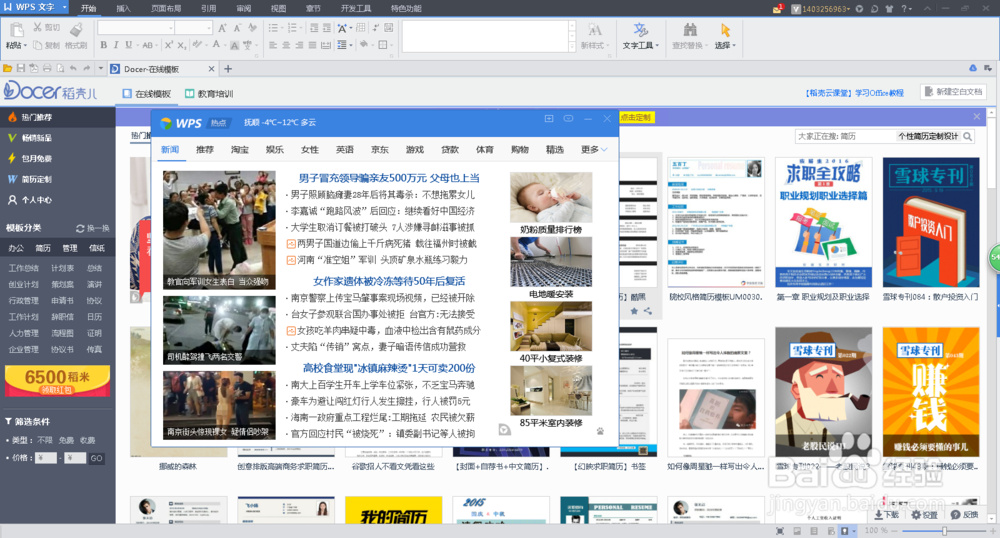Image resolution: width=1000 pixels, height=538 pixels.
Task: Open the quick access toolbar customize arrow
Action: tap(100, 68)
